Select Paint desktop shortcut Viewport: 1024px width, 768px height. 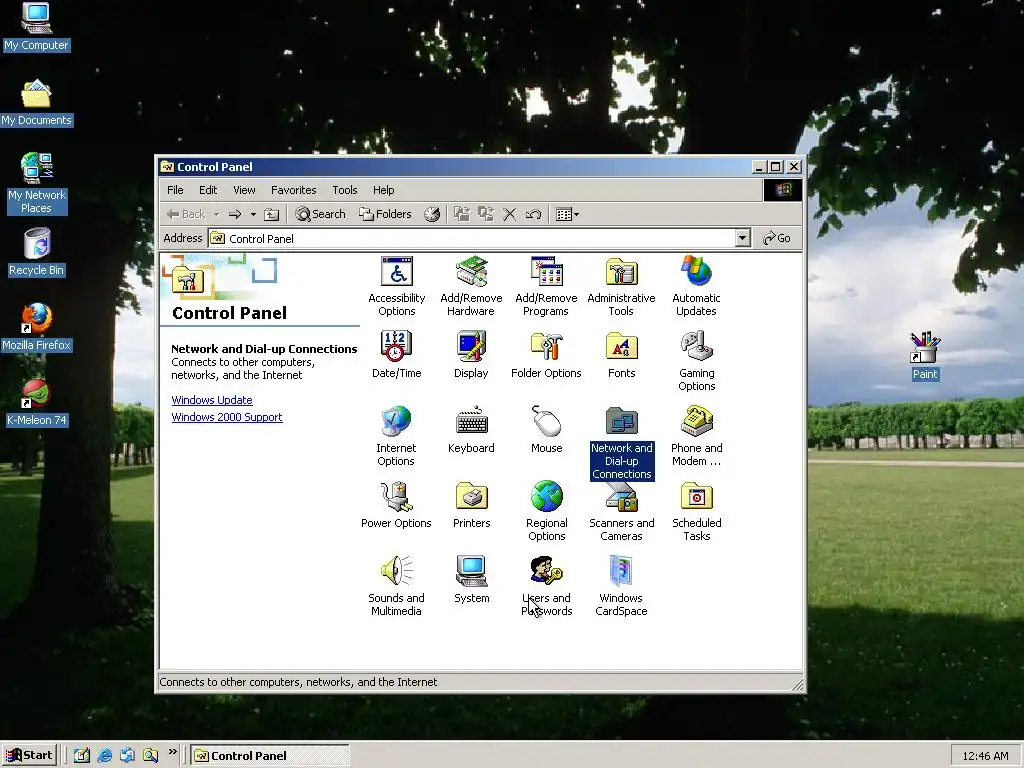coord(925,356)
